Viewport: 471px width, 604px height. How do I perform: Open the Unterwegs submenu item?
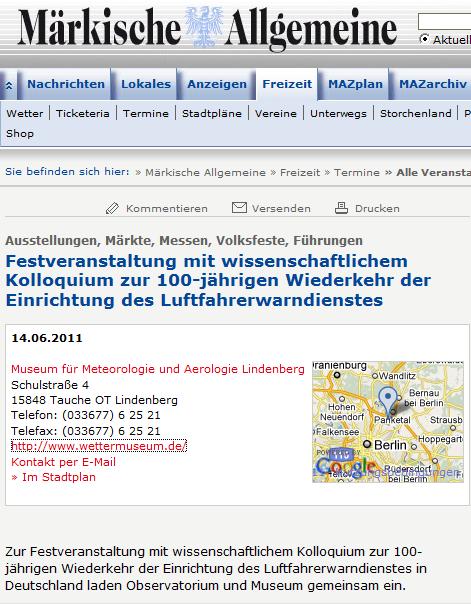[338, 114]
